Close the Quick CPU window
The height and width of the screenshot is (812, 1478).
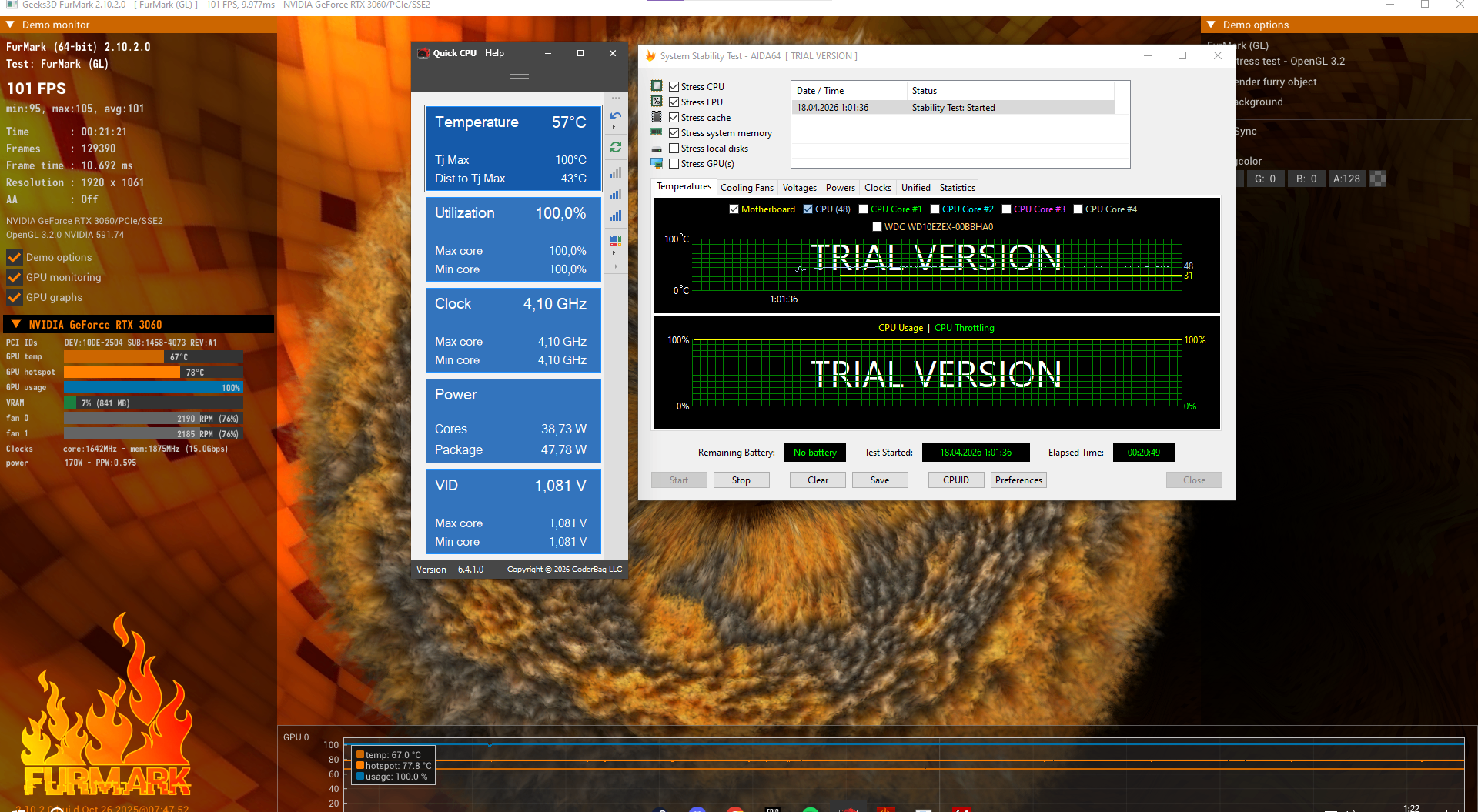[613, 53]
